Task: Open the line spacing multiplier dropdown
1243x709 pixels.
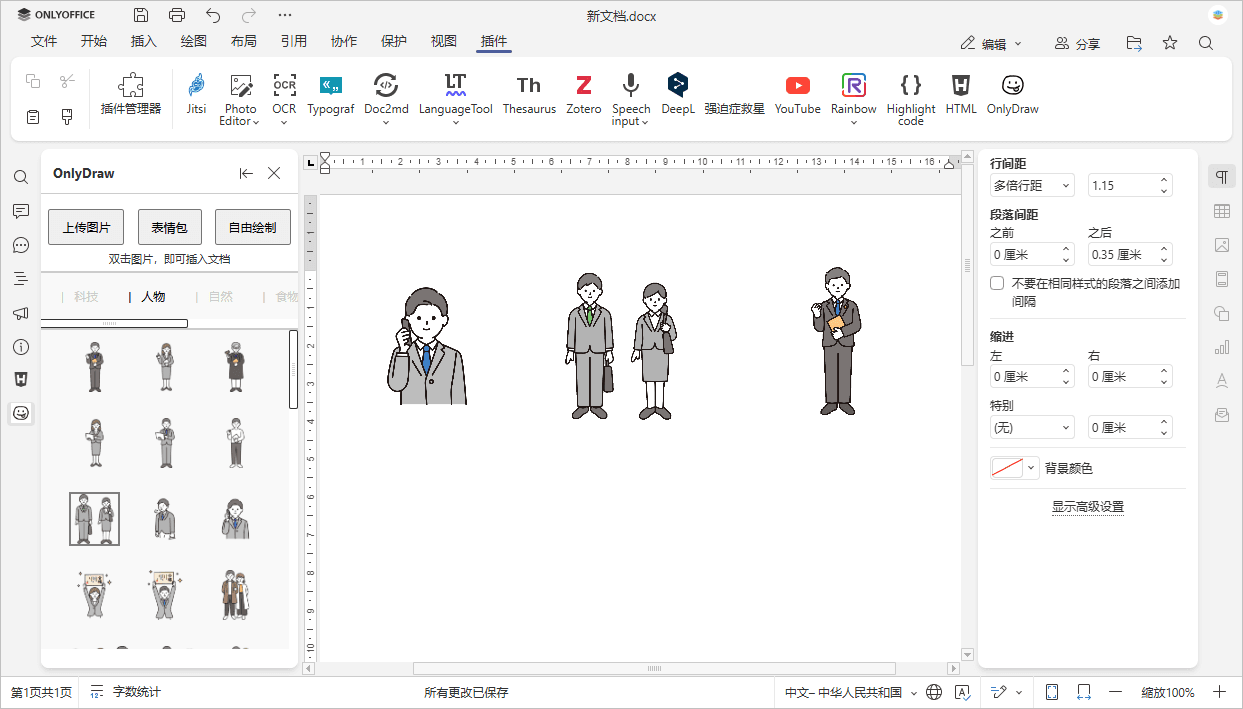Action: pos(1031,185)
